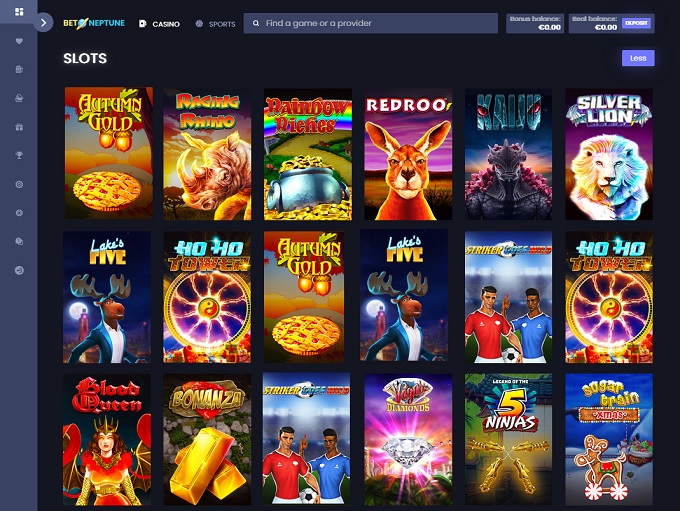Click the dashboard grid icon in sidebar
This screenshot has height=511, width=680.
pos(19,12)
